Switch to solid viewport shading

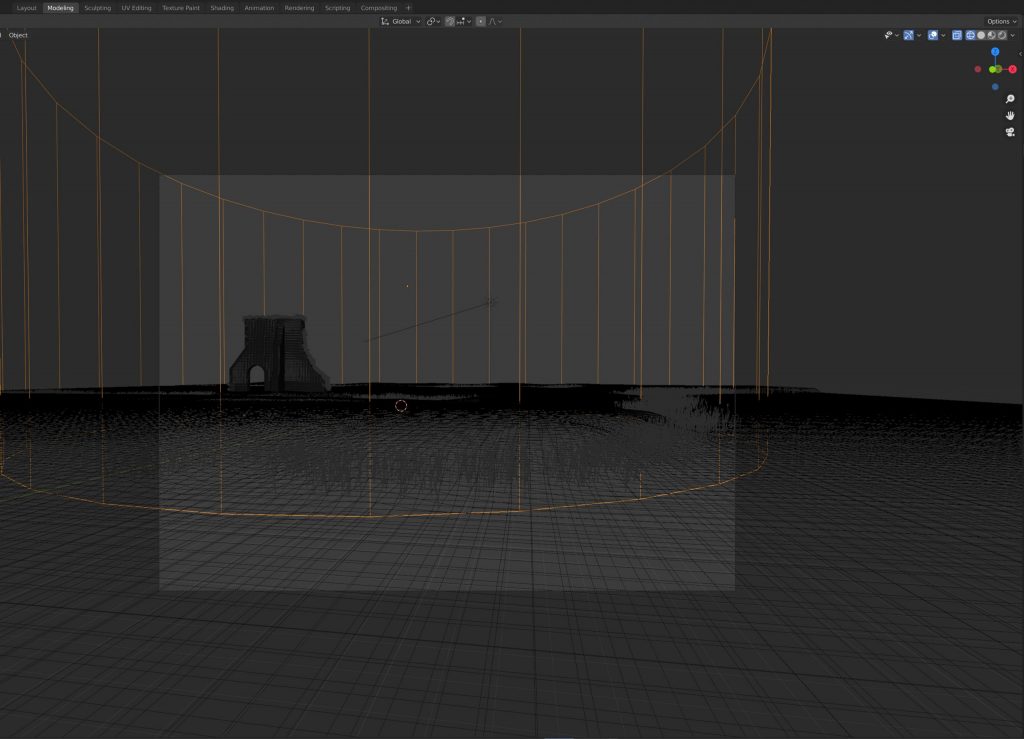tap(981, 35)
